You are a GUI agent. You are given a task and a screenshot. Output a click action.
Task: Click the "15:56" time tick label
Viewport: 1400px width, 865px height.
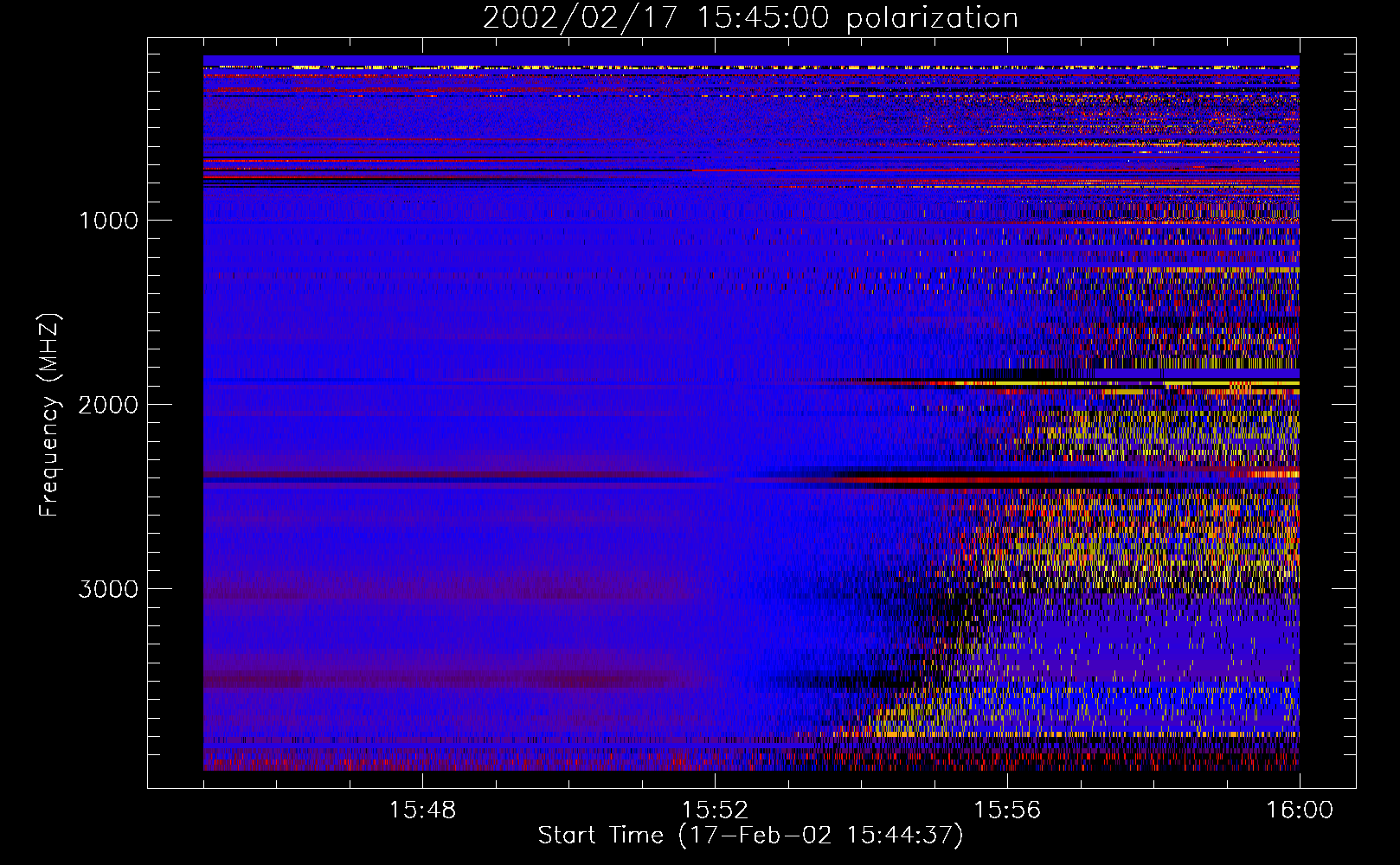(x=1007, y=811)
